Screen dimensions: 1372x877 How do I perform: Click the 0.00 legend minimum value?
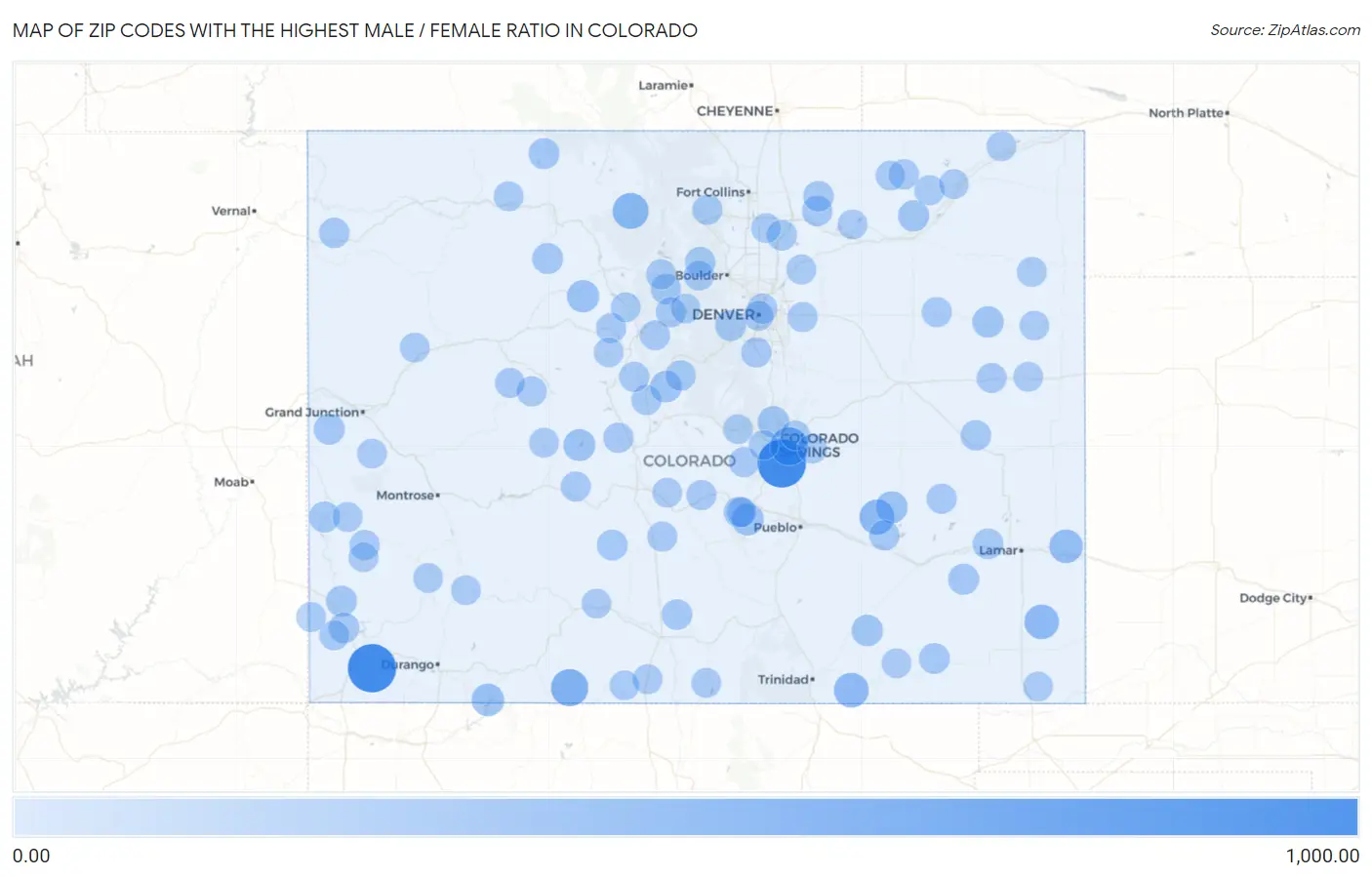pos(31,857)
